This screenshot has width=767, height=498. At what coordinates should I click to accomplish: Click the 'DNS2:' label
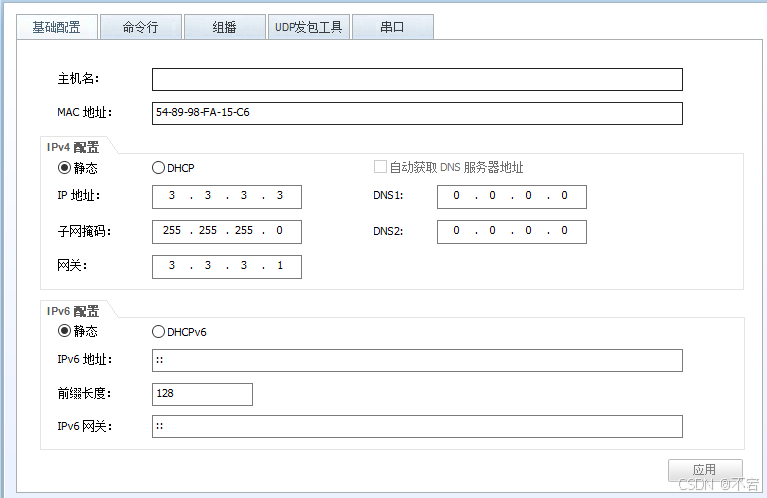point(388,231)
